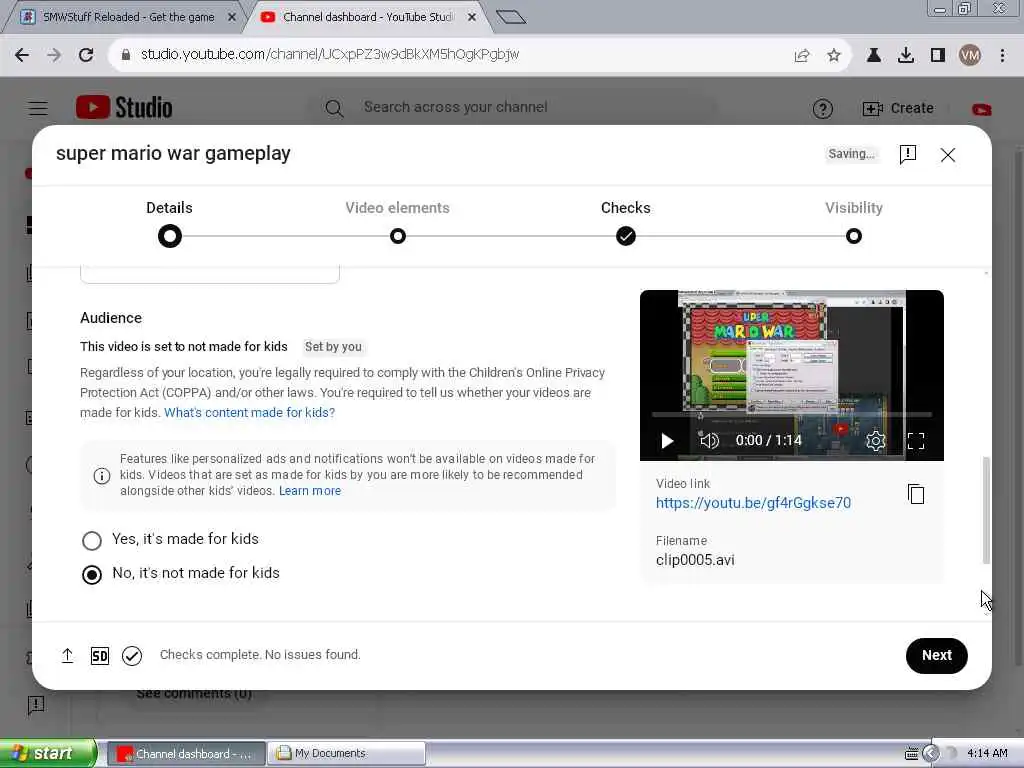Select Yes, it's made for kids
Screen dimensions: 1024x768
pos(92,541)
